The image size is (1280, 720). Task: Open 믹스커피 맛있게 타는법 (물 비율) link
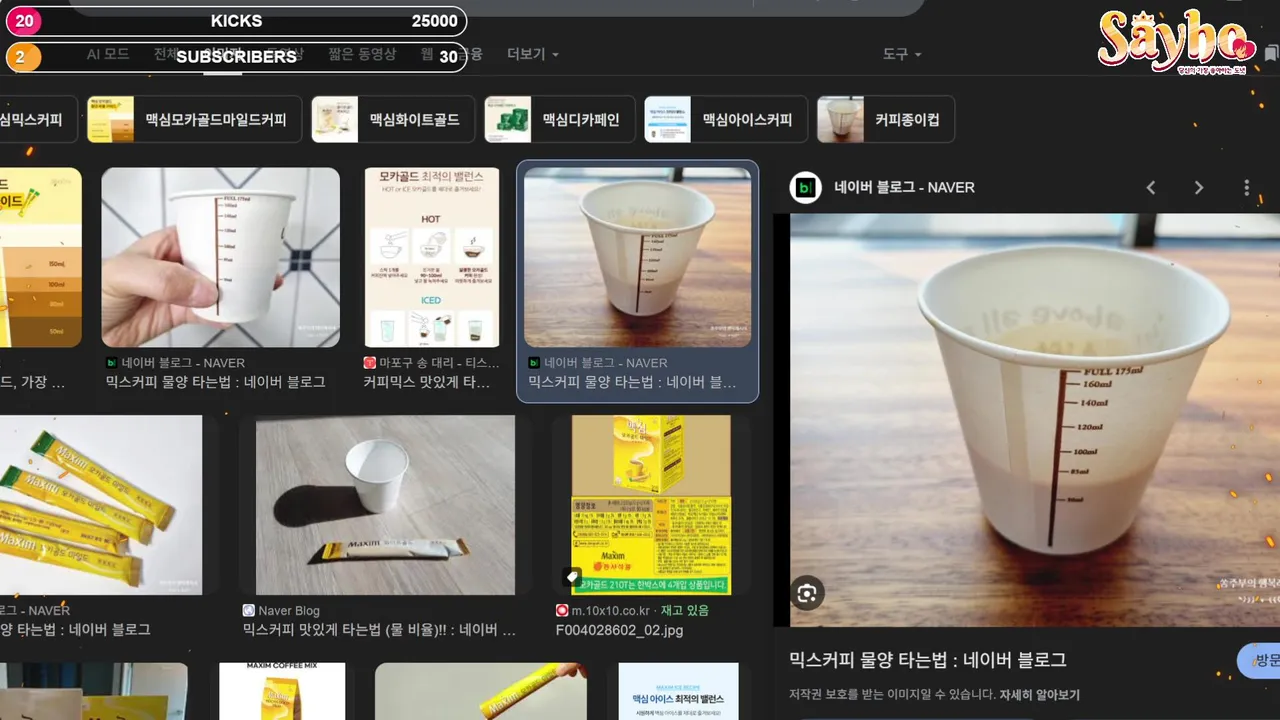(380, 630)
